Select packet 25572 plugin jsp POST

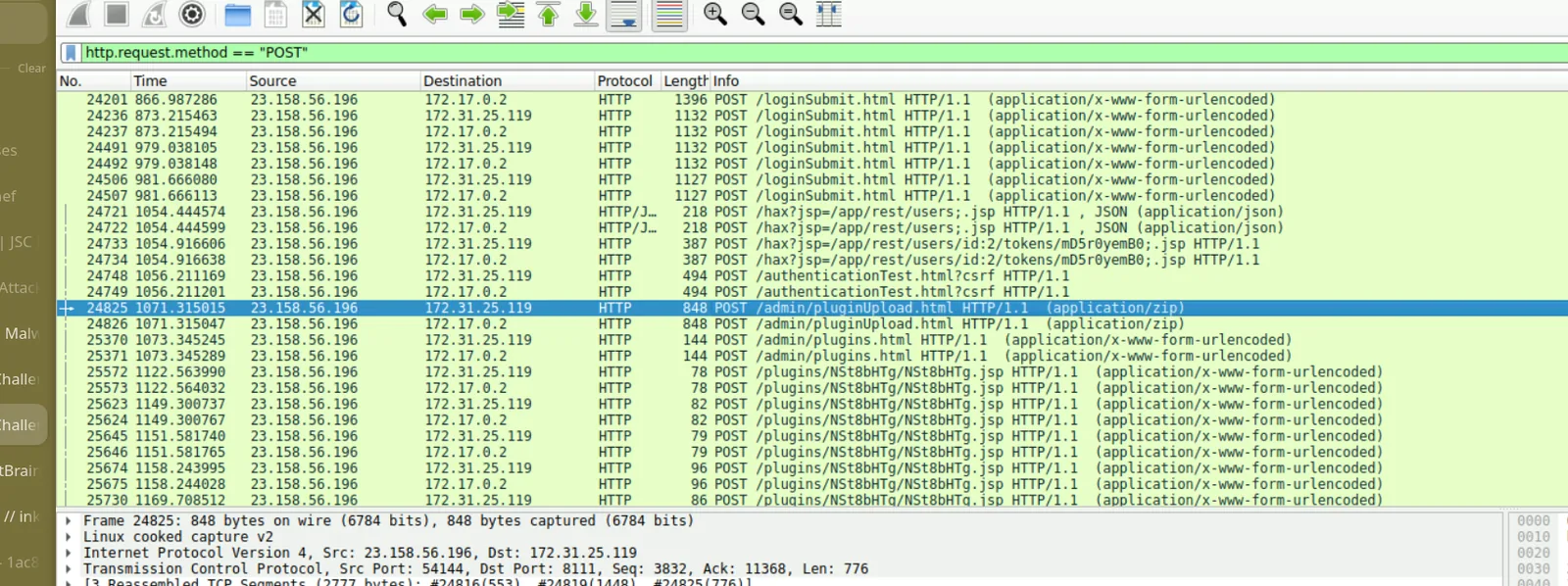(x=812, y=372)
